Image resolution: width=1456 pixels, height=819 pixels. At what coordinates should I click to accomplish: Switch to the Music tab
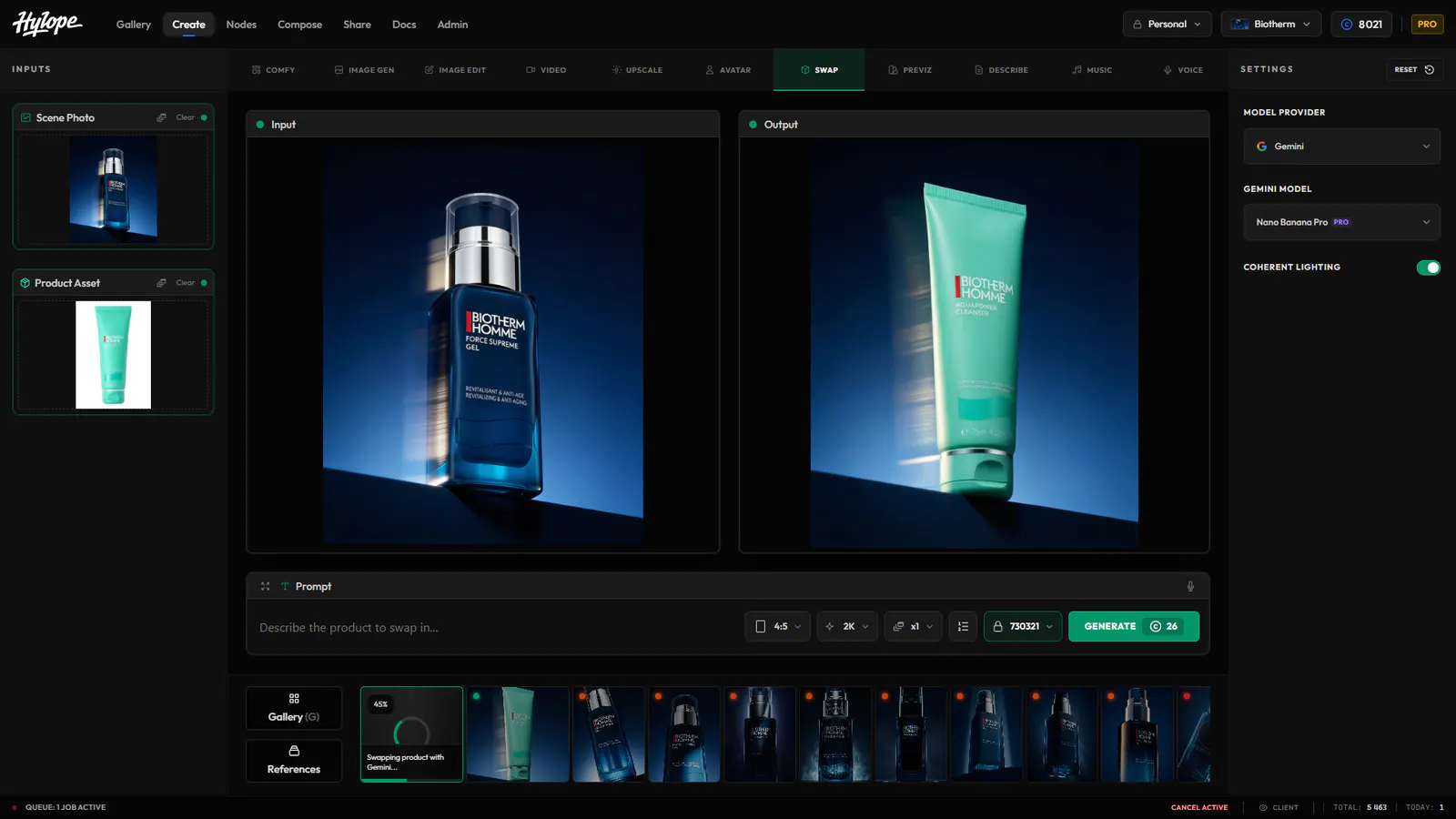(x=1092, y=70)
